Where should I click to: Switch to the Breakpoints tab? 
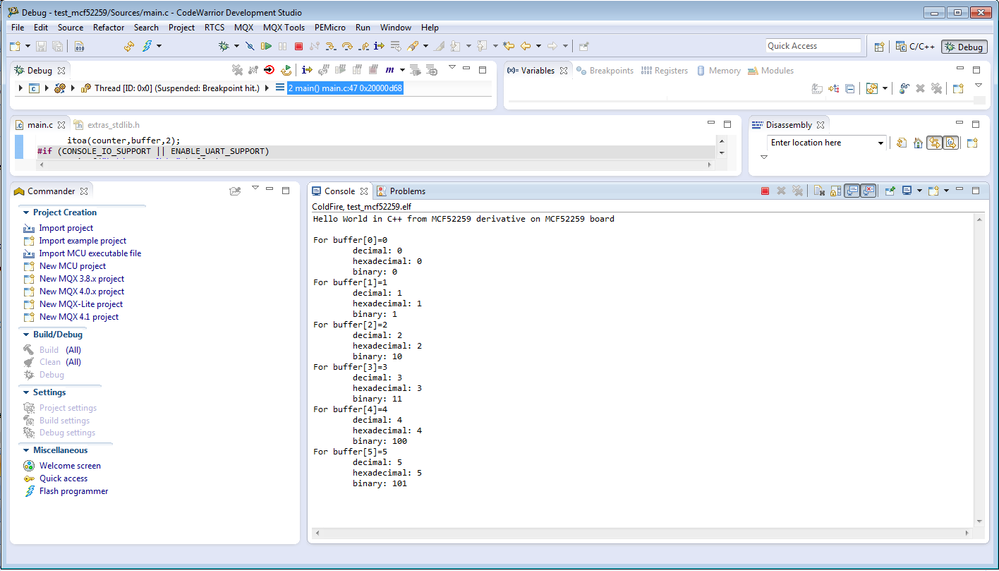[605, 71]
